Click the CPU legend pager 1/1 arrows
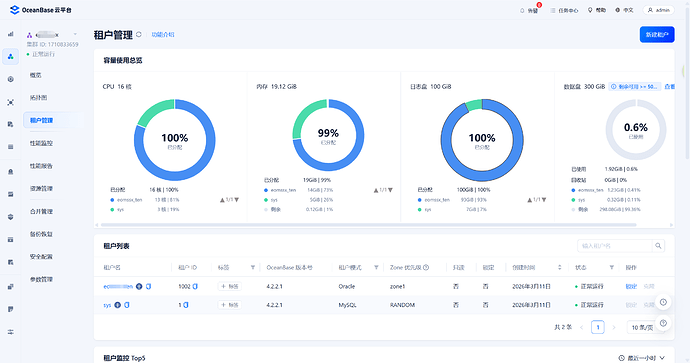 click(x=229, y=200)
